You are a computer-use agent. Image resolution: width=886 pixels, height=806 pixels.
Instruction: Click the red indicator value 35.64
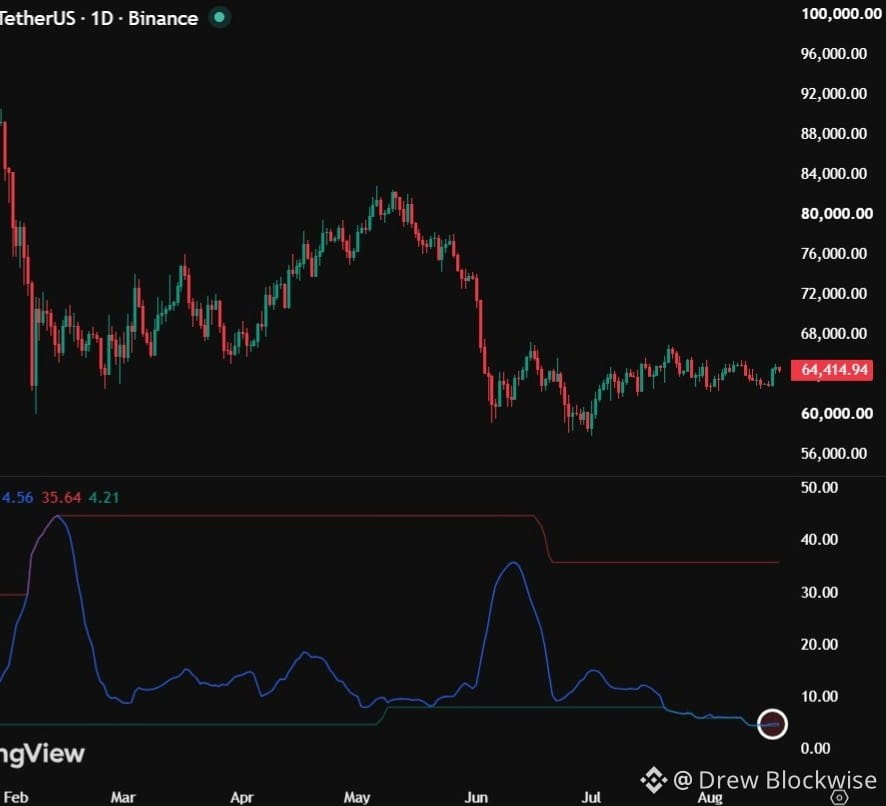[61, 497]
